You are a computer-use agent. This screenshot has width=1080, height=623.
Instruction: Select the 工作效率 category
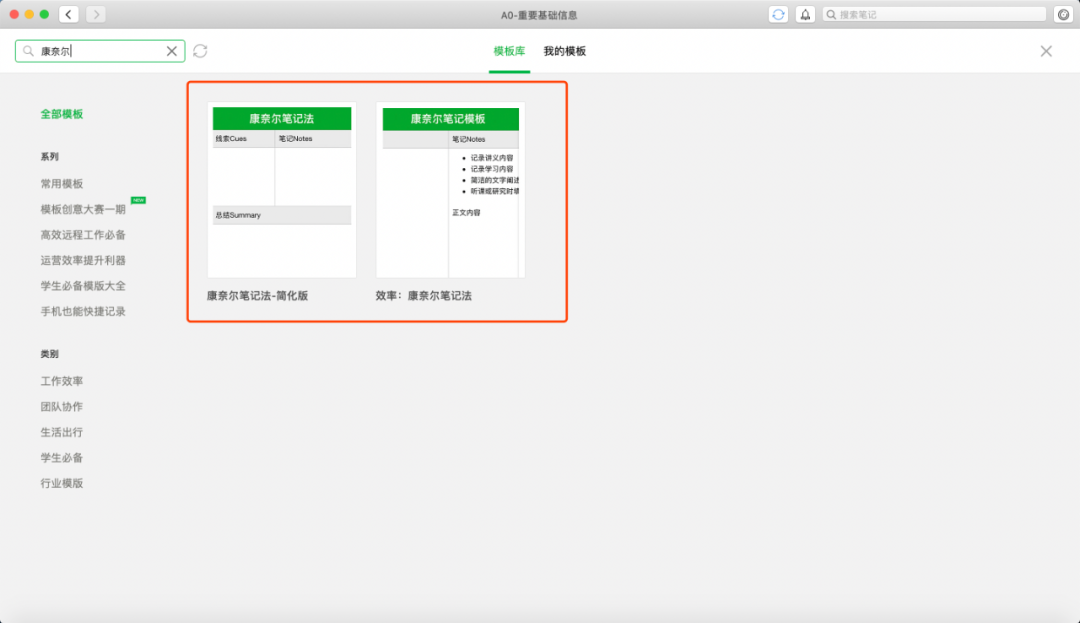coord(61,381)
